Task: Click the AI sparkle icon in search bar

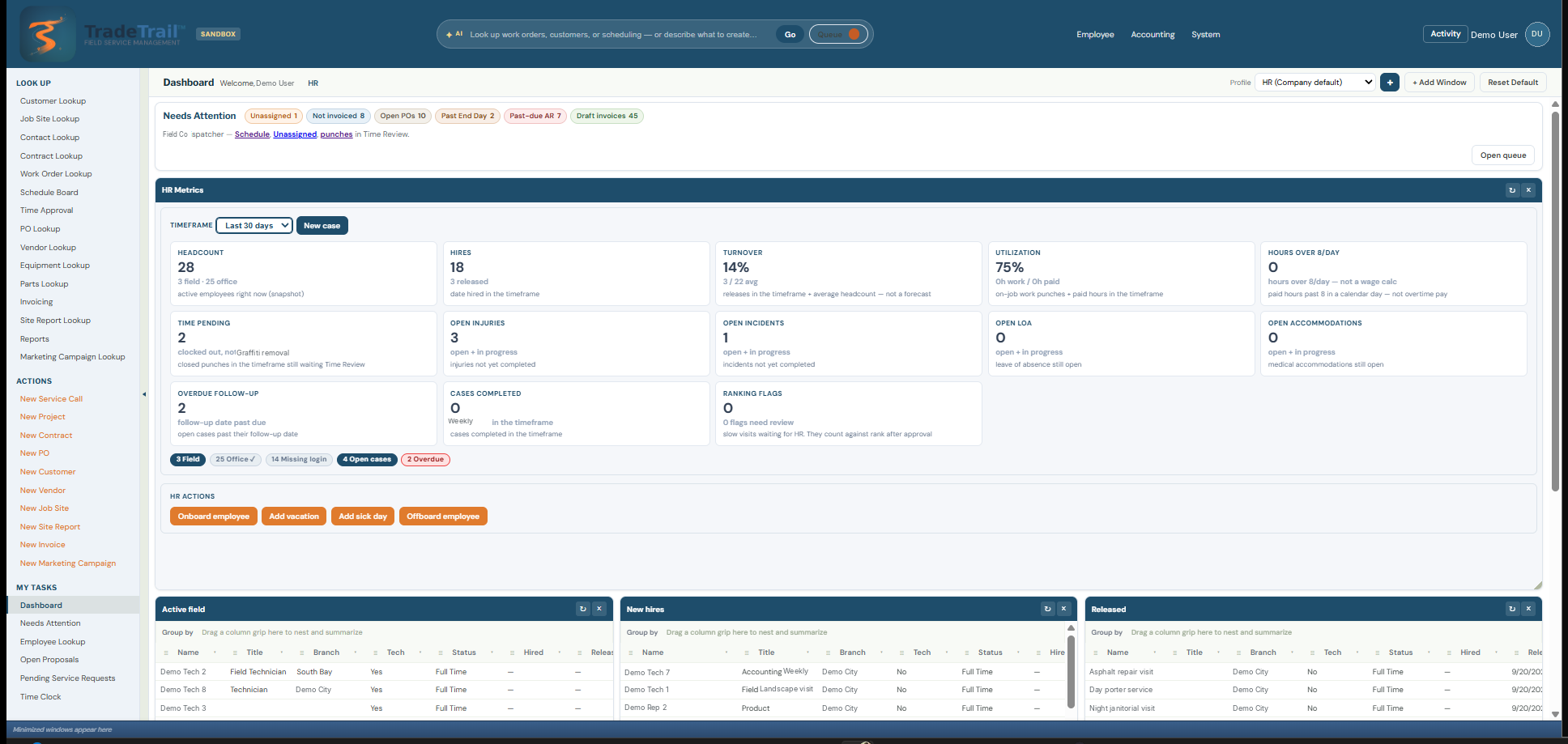Action: pos(450,35)
